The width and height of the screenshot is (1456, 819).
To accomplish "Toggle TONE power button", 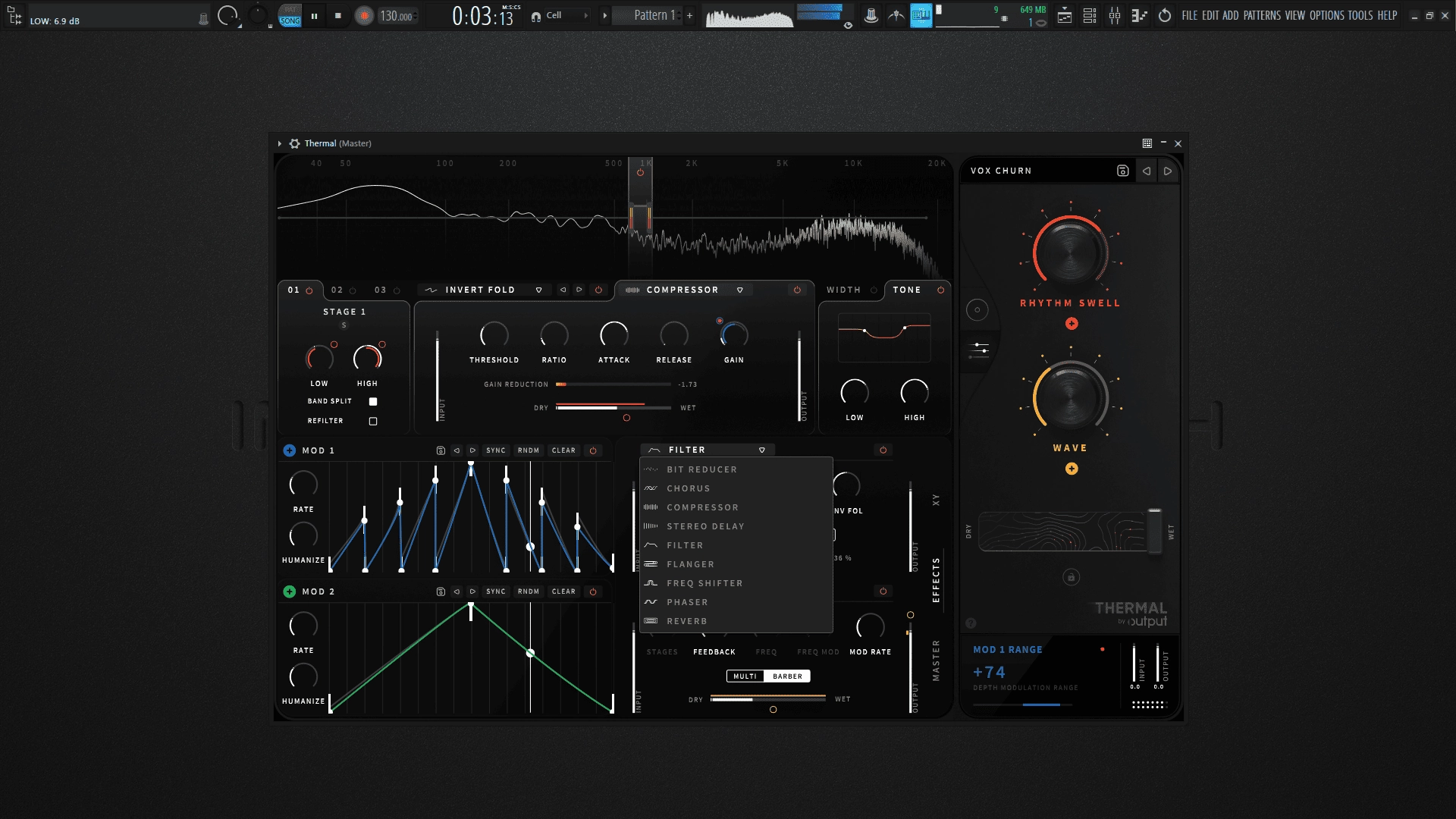I will (941, 290).
